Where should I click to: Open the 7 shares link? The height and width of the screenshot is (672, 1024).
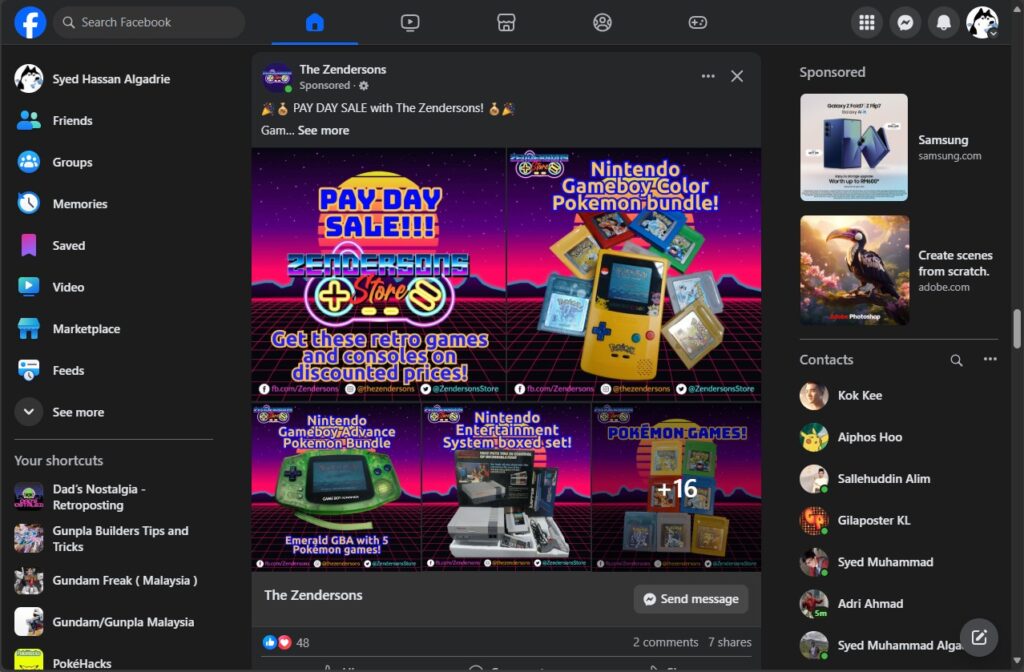point(730,643)
